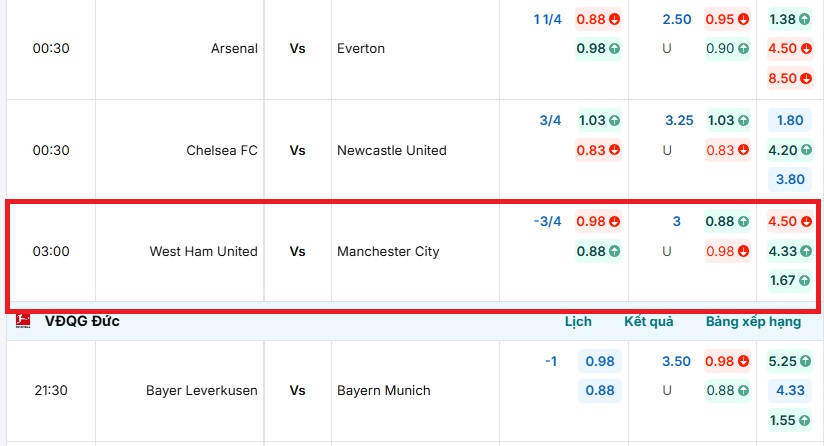
Task: Click Everton handicap odds 0.98
Action: (x=598, y=48)
